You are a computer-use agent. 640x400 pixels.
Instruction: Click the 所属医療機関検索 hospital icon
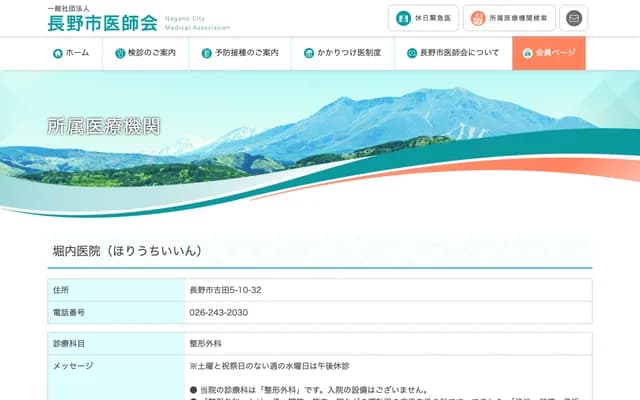pyautogui.click(x=478, y=18)
